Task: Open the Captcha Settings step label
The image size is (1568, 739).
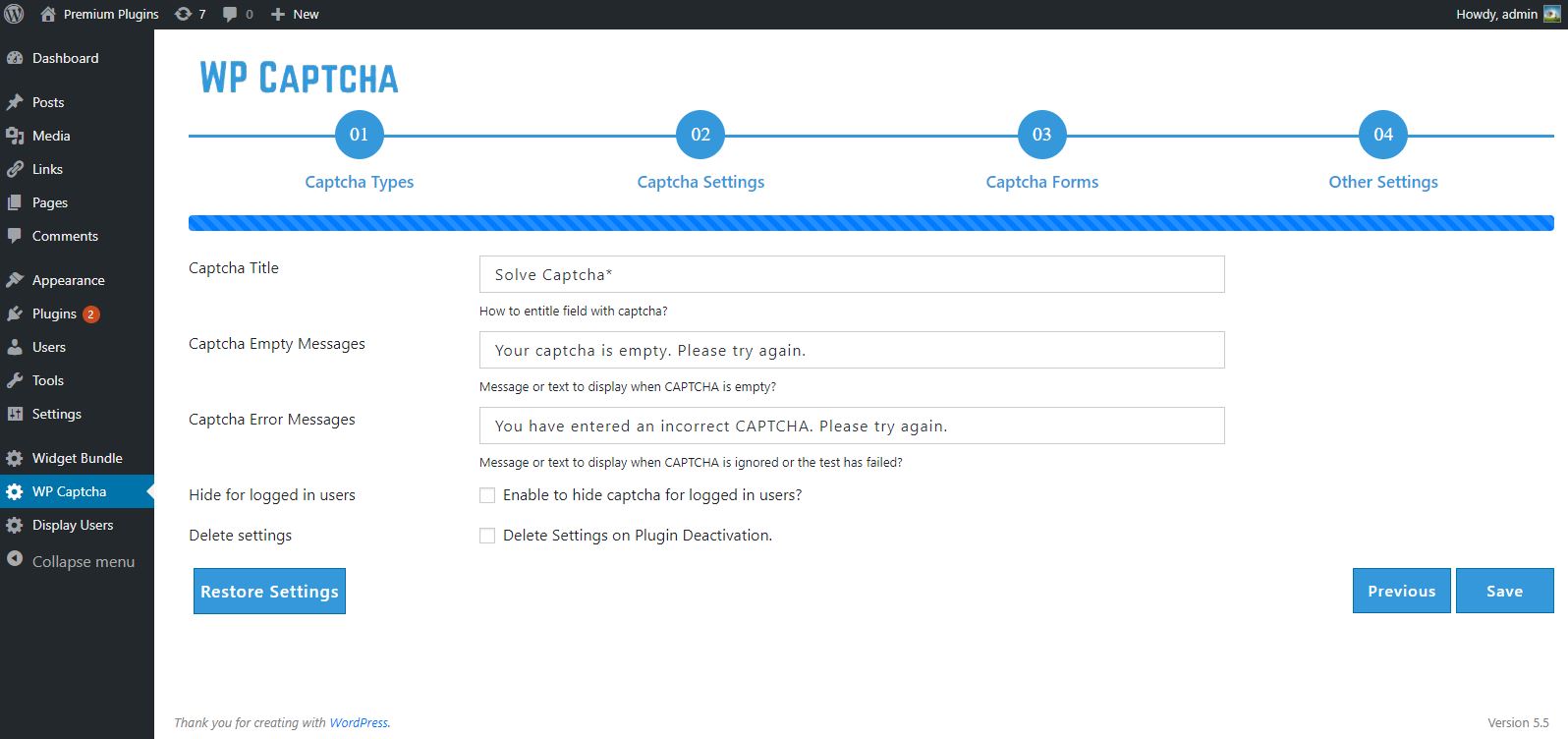Action: [700, 182]
